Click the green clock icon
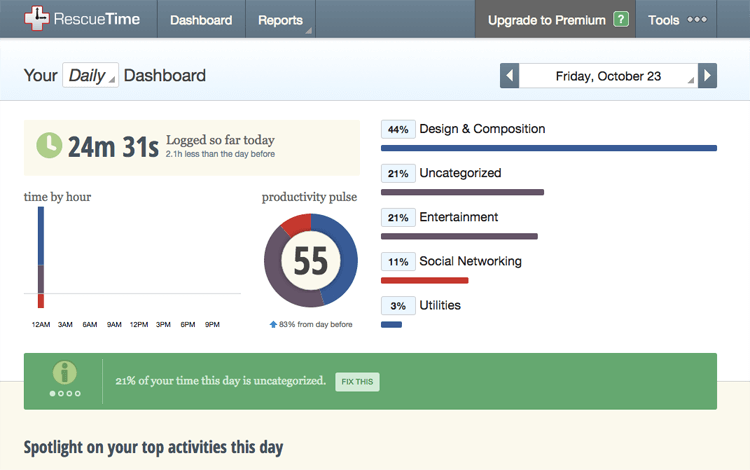Screen dimensions: 750x470 [49, 145]
